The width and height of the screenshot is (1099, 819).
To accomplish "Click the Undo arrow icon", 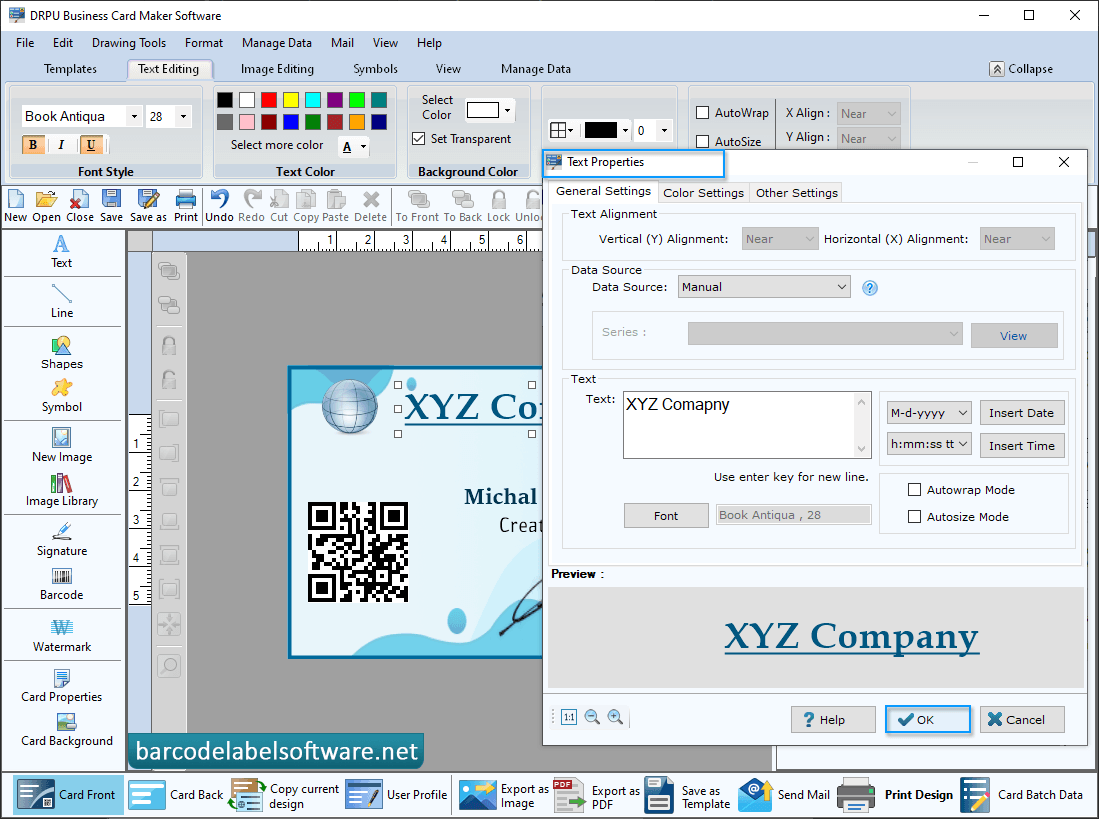I will tap(219, 206).
